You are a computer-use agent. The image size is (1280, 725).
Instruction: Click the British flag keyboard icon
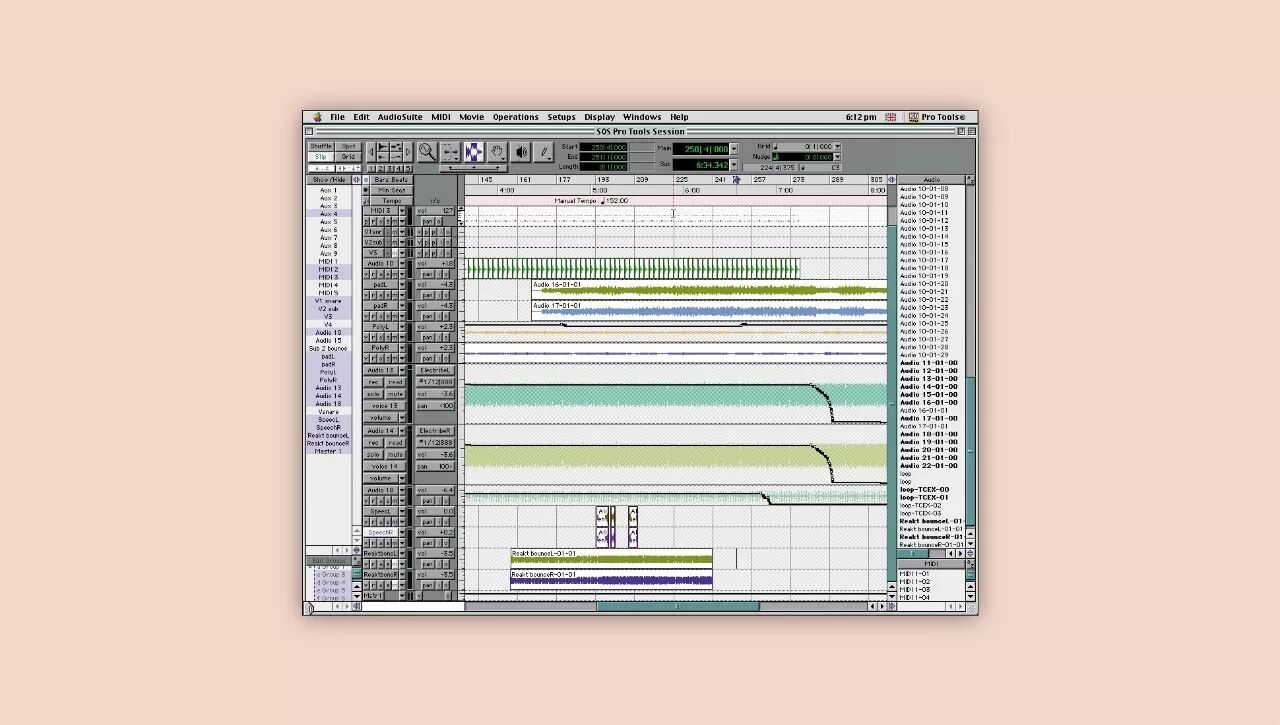[x=891, y=117]
